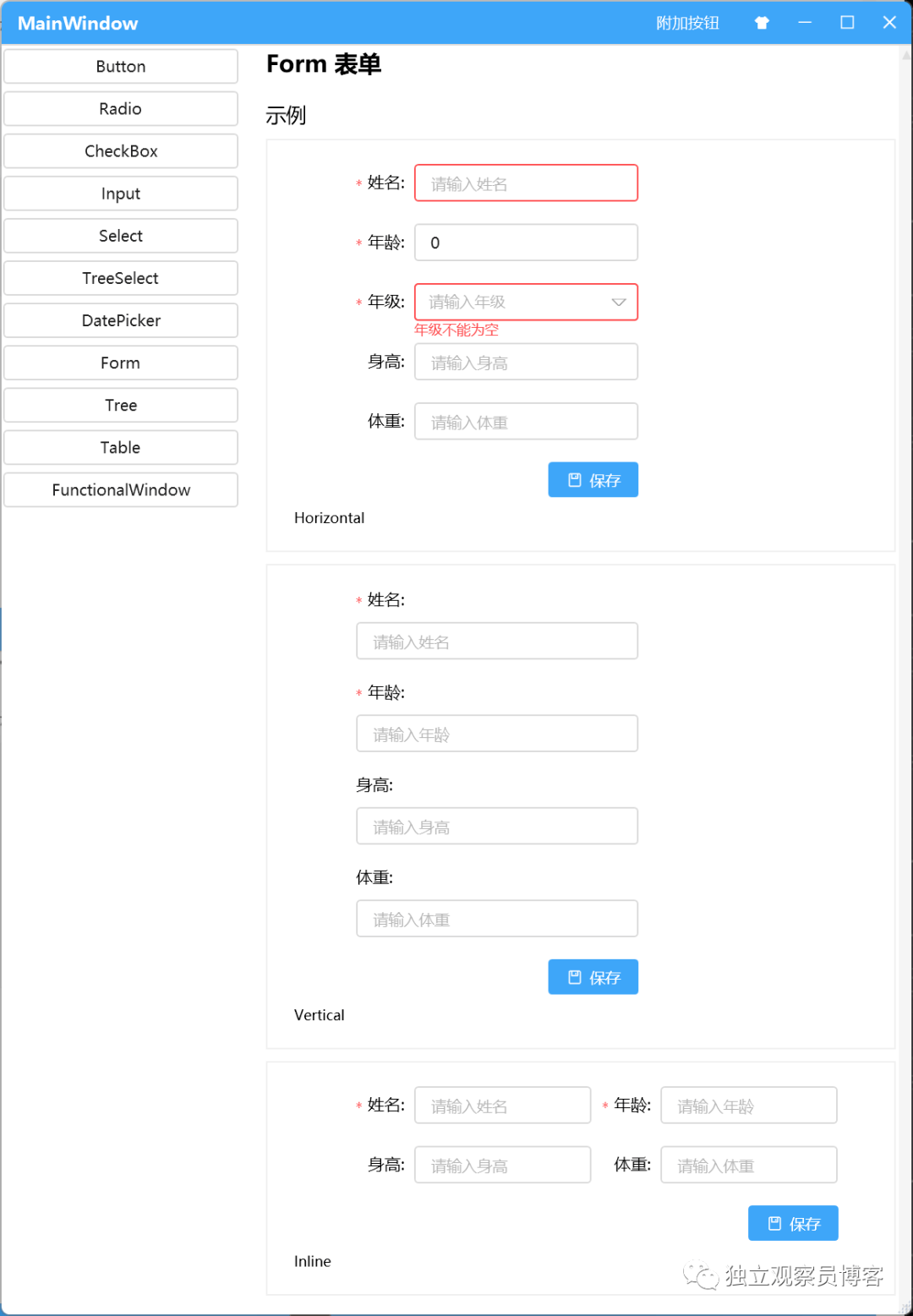Image resolution: width=913 pixels, height=1316 pixels.
Task: Select Radio in the sidebar
Action: point(120,108)
